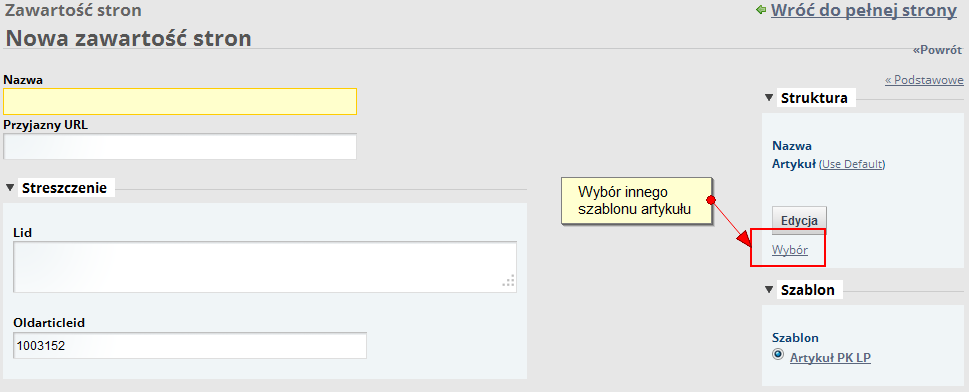Click the Lid text area resize grip
Viewport: 969px width, 392px height.
509,281
